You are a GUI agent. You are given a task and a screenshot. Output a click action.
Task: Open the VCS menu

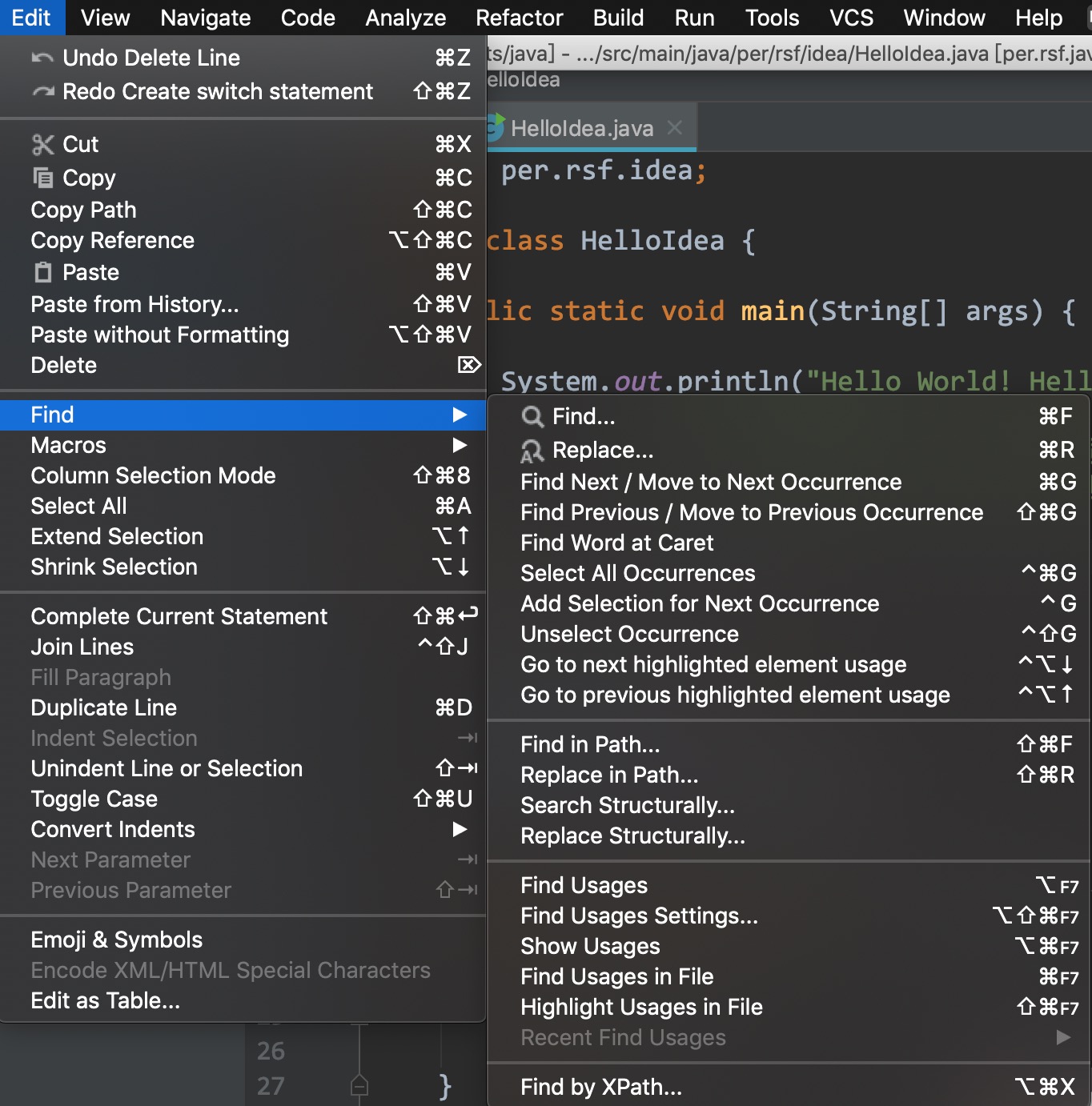pos(852,18)
